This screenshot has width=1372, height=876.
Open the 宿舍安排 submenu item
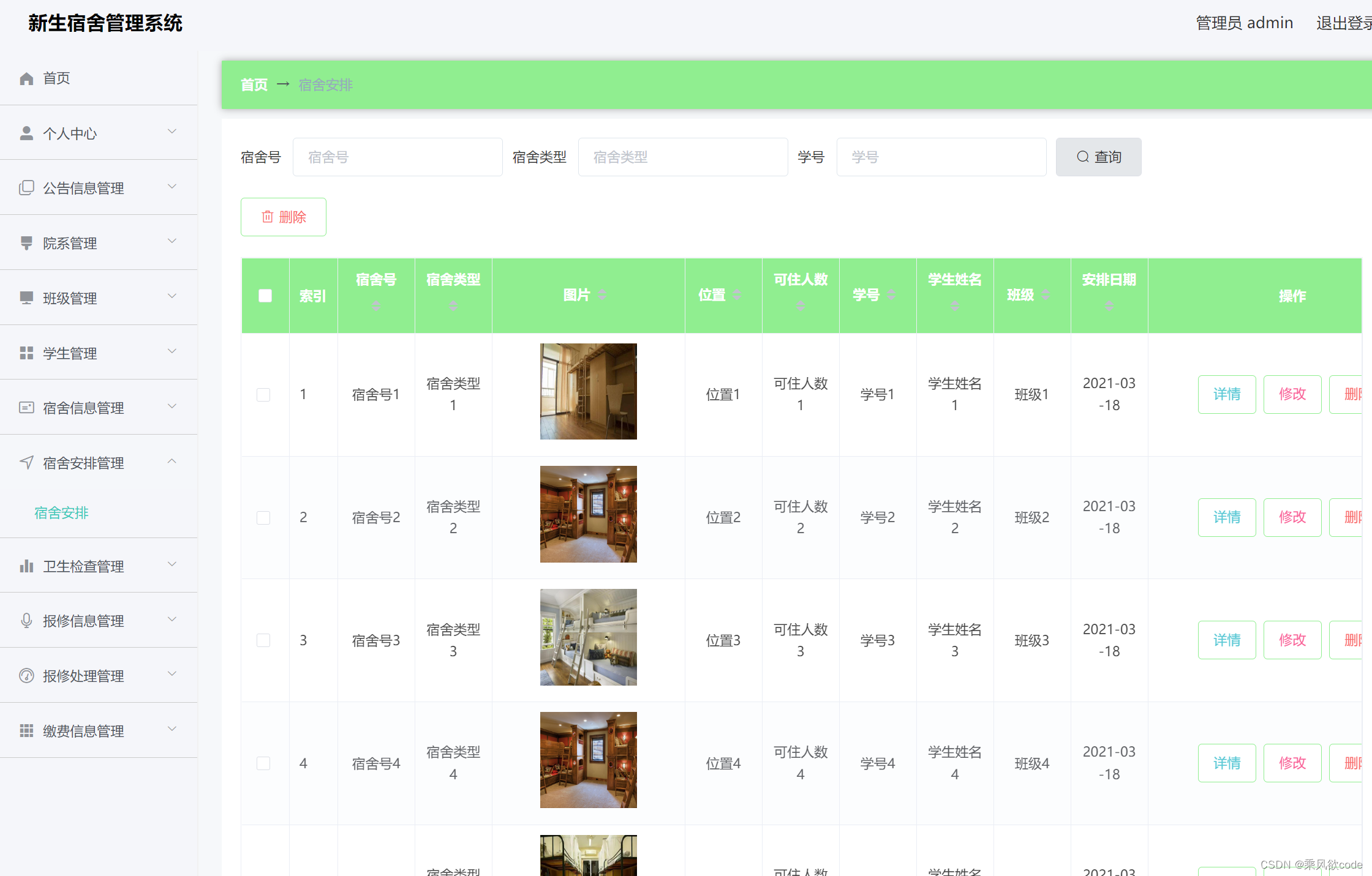coord(62,513)
